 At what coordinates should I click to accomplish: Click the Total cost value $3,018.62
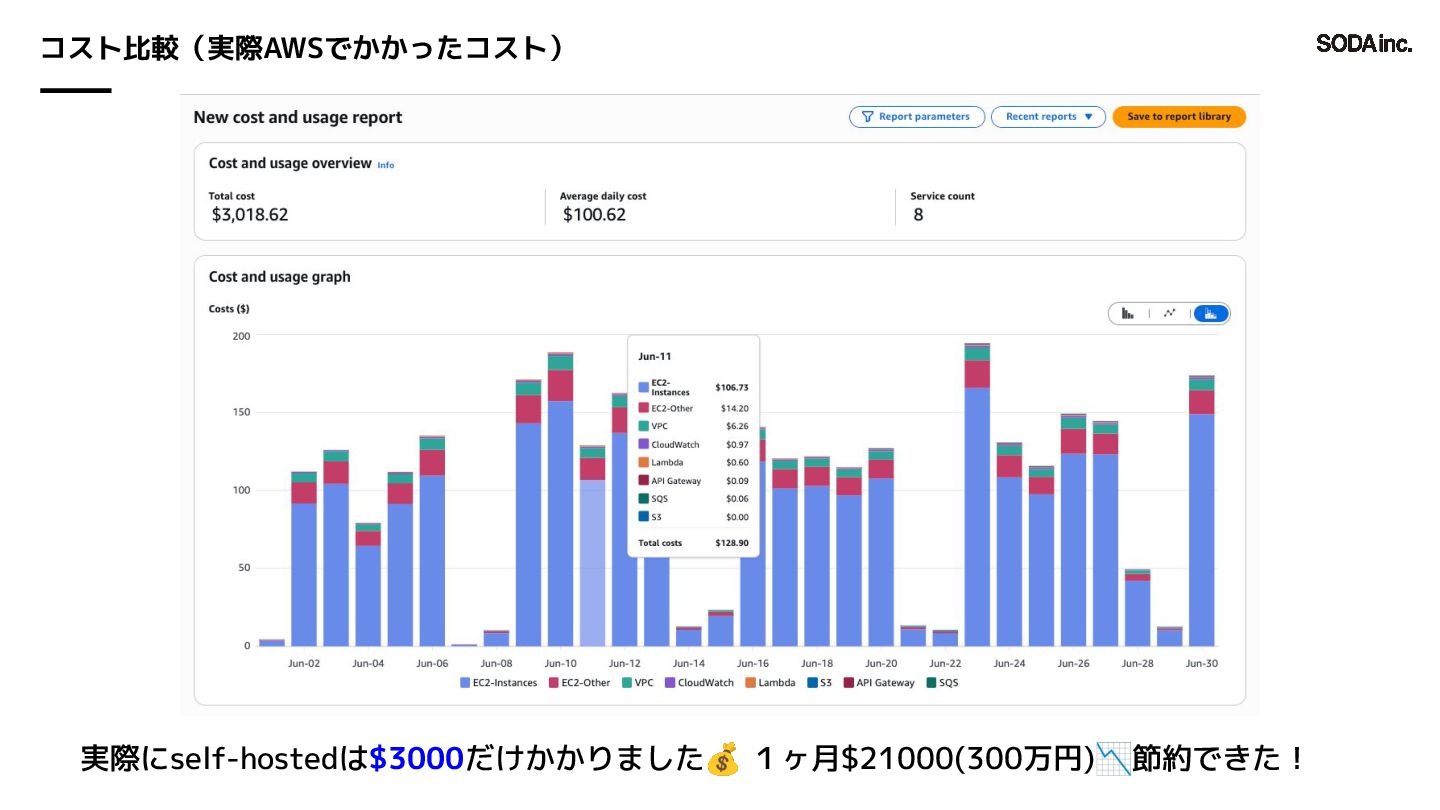click(x=250, y=214)
